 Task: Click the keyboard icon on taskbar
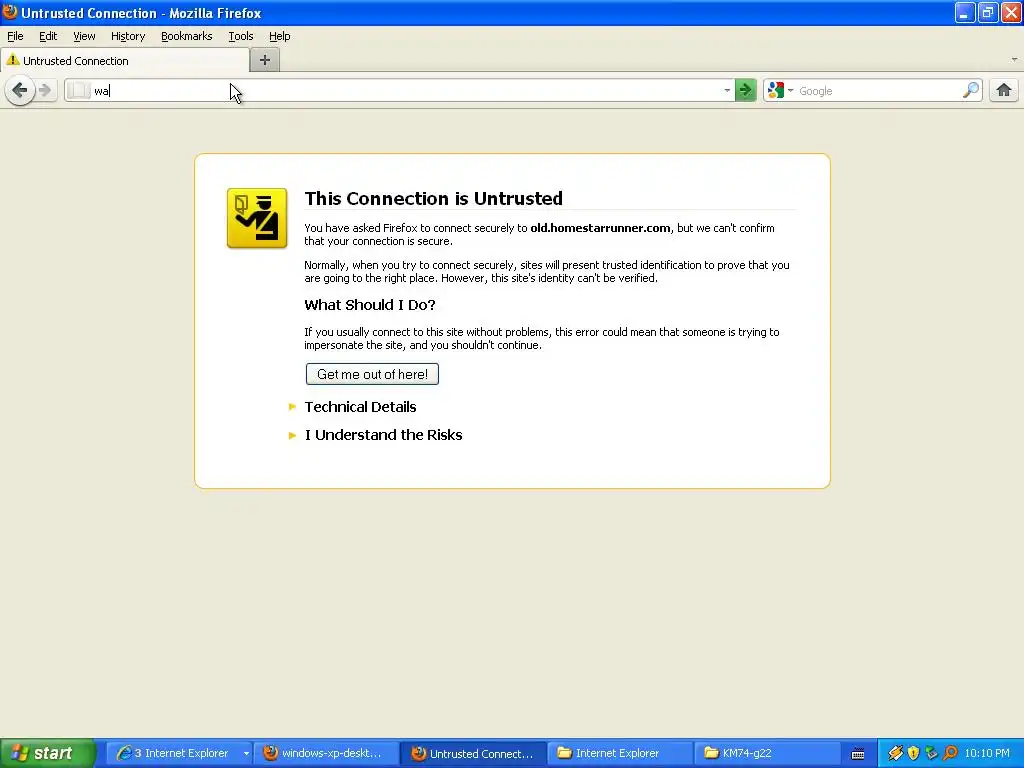pos(858,754)
